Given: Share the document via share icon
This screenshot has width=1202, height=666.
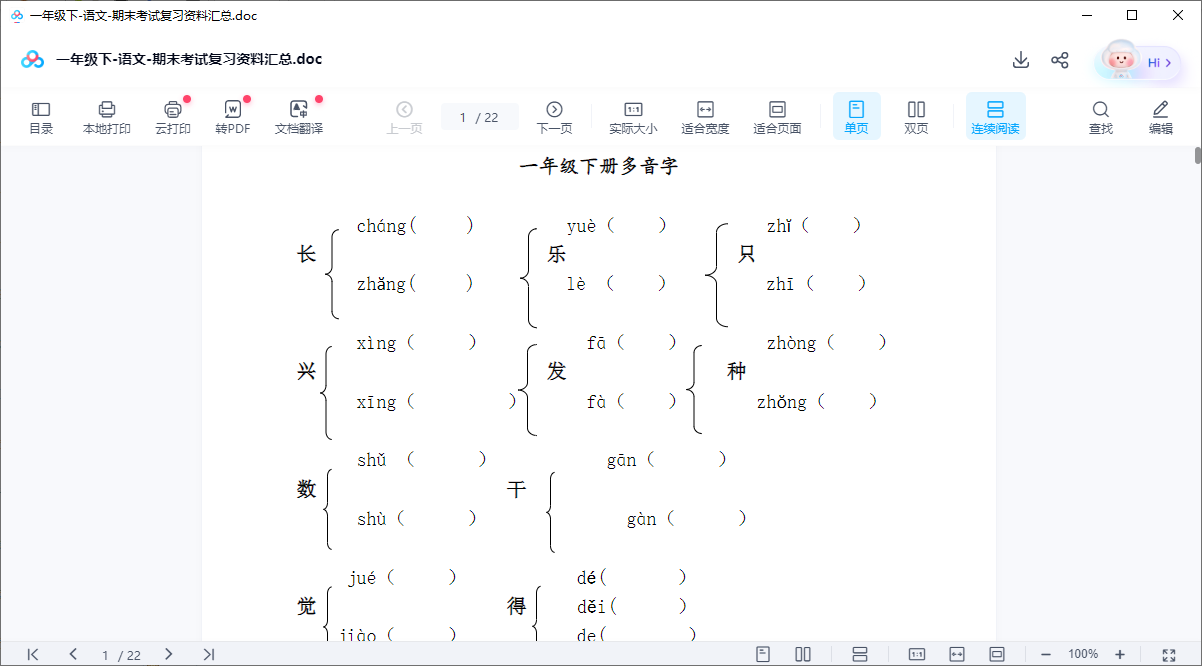Looking at the screenshot, I should tap(1060, 60).
